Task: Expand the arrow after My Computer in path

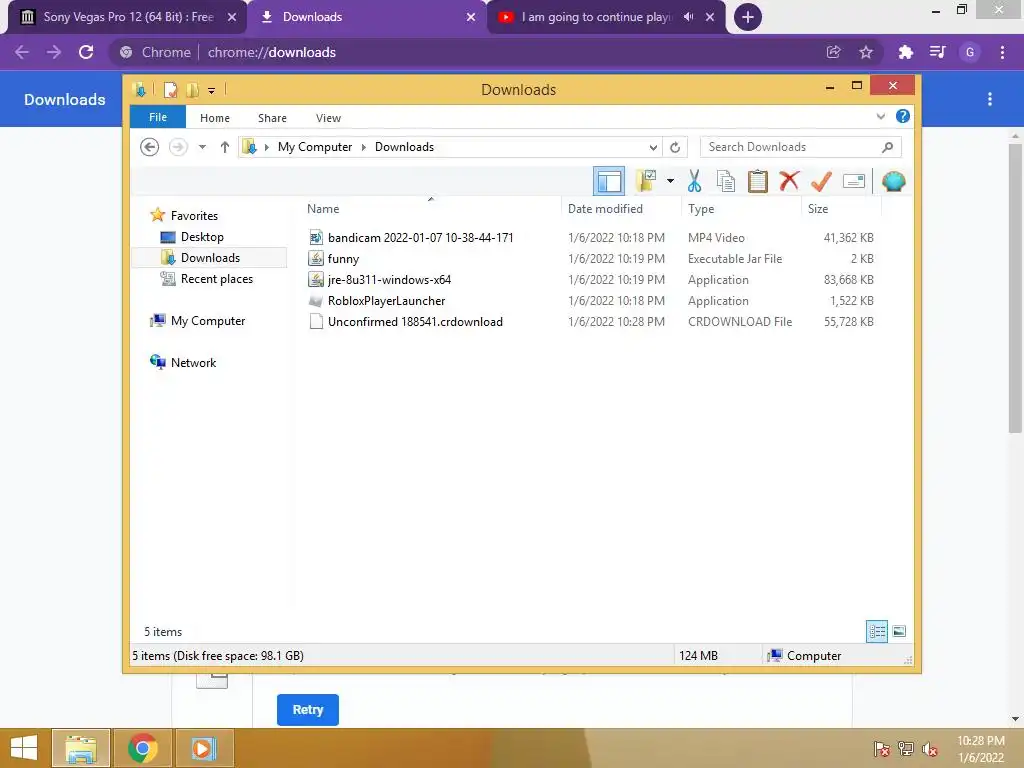Action: tap(364, 147)
